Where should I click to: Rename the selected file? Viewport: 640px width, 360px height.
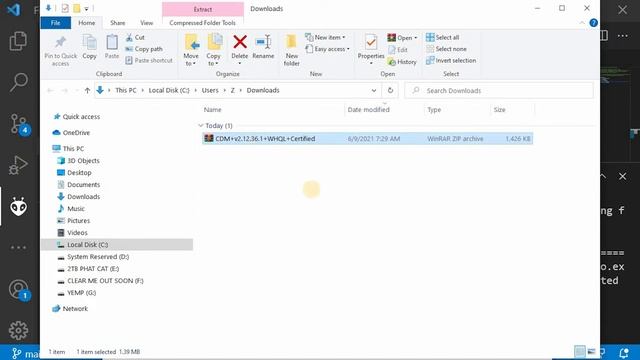point(263,47)
